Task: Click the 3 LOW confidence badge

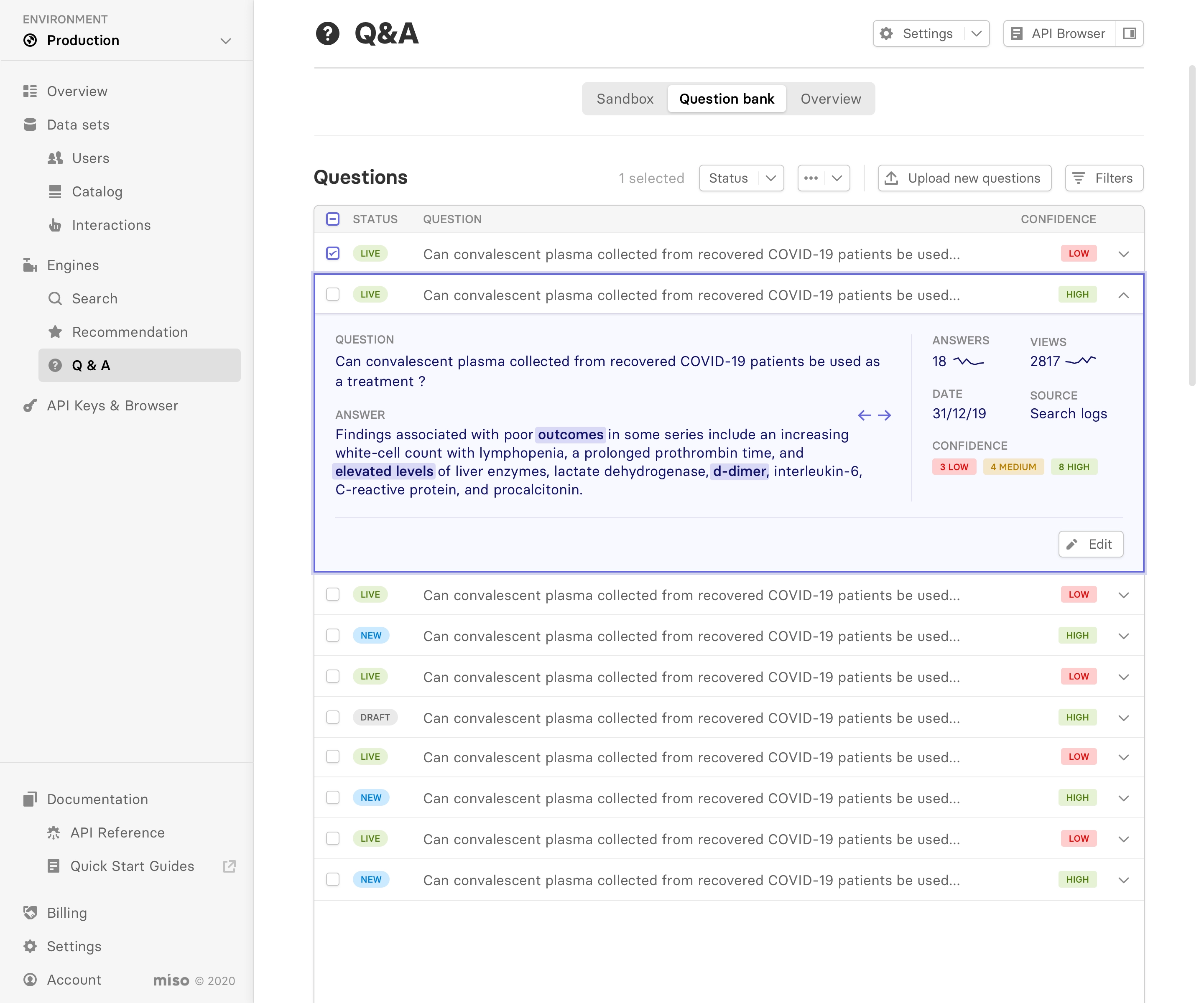Action: point(954,466)
